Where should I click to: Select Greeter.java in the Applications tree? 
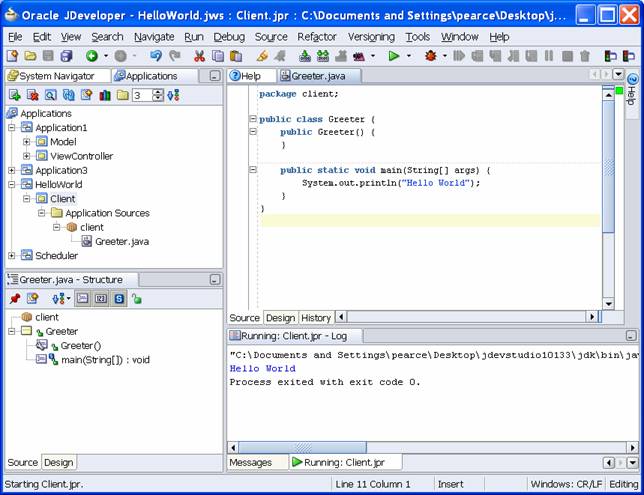click(x=122, y=242)
